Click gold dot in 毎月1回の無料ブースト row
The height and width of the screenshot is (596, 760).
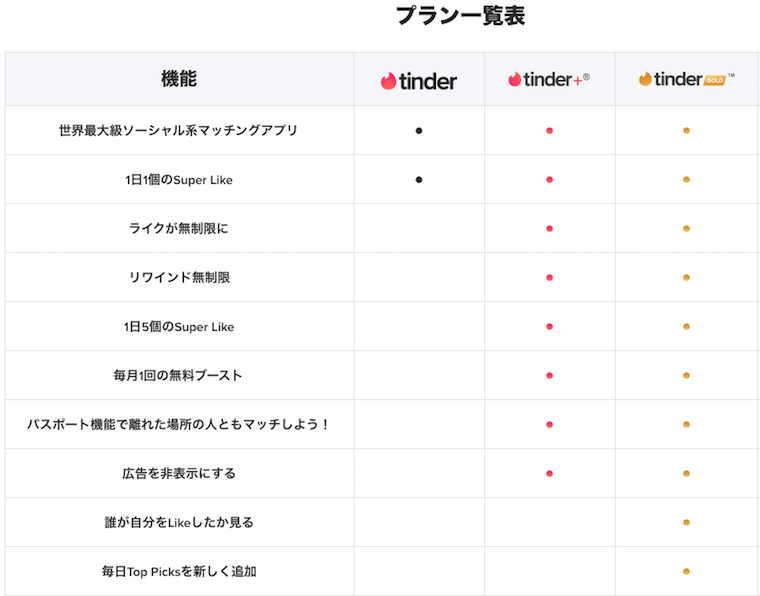click(x=686, y=376)
